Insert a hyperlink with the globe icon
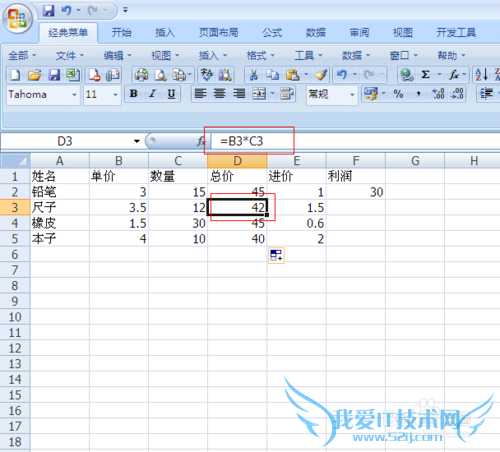 [407, 75]
